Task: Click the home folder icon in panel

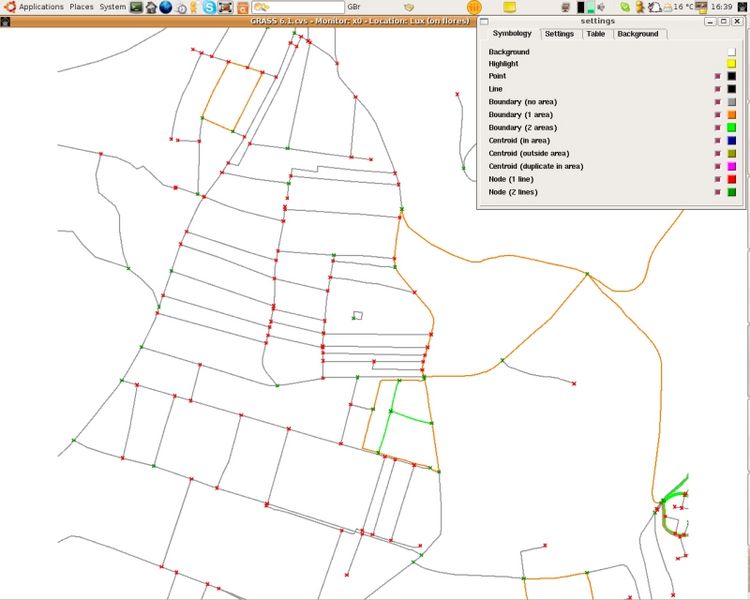Action: click(x=151, y=7)
